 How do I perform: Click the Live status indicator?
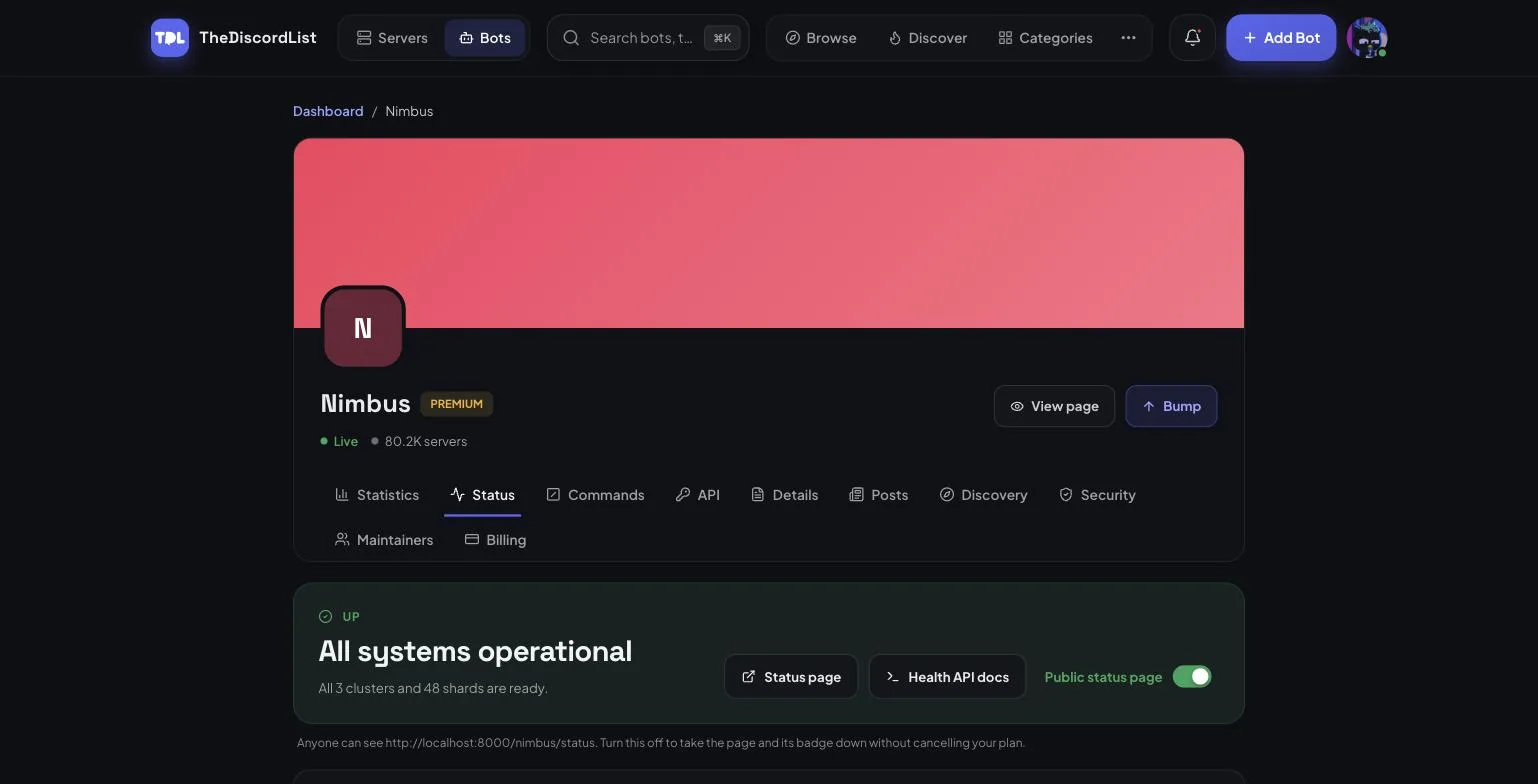(339, 441)
